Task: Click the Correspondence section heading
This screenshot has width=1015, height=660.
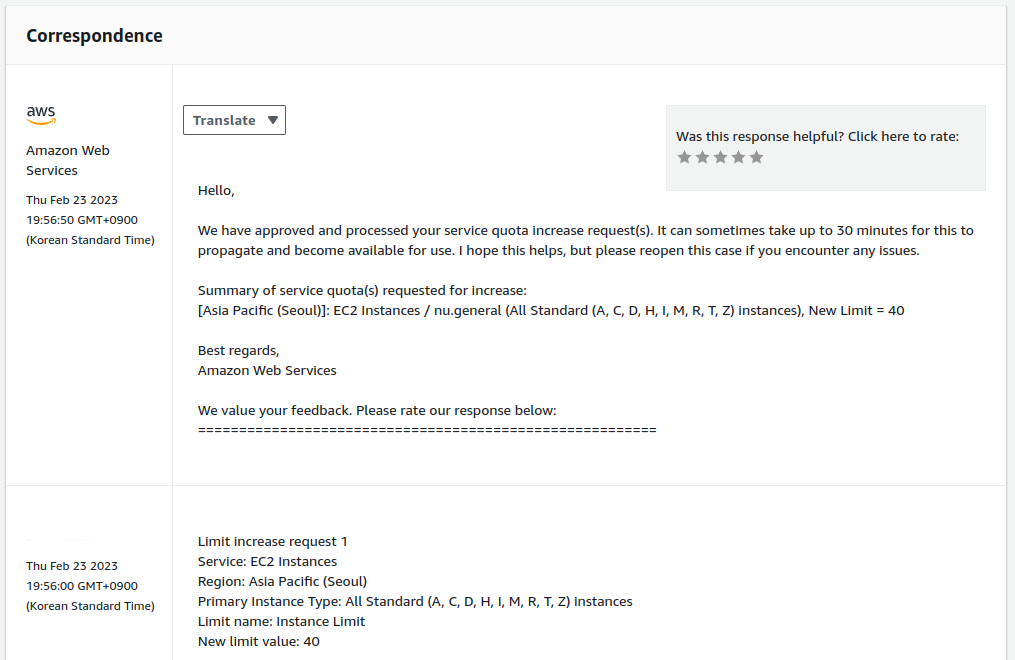Action: [x=95, y=36]
